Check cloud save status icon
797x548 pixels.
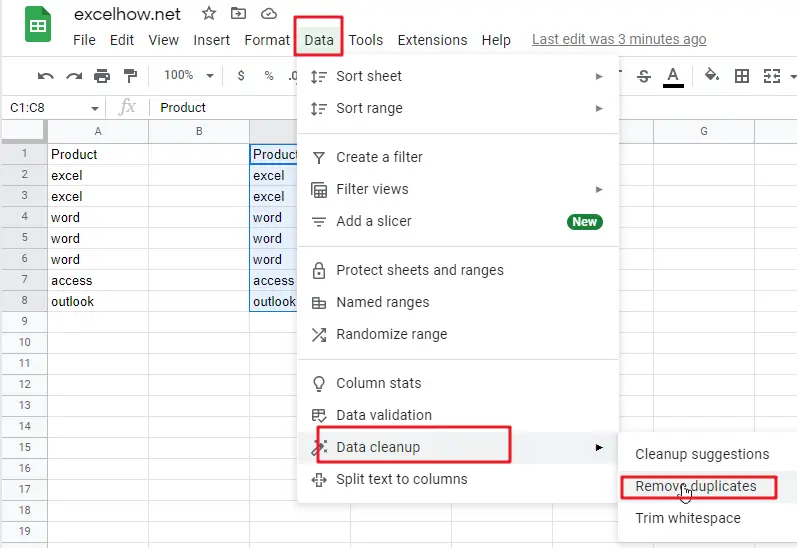pos(269,14)
